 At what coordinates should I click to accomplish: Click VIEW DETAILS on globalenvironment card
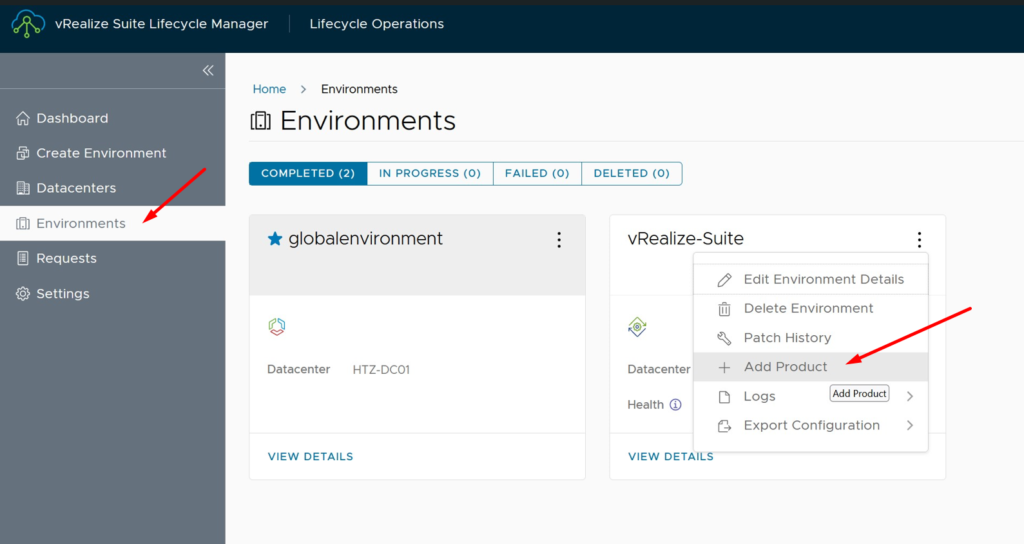[310, 456]
